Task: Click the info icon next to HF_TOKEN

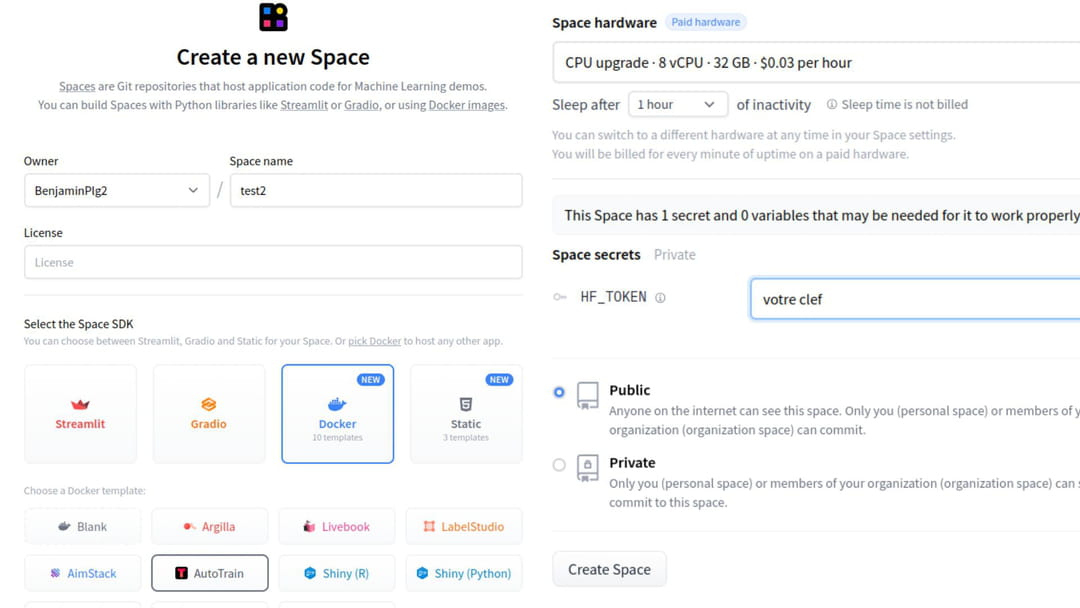Action: coord(660,298)
